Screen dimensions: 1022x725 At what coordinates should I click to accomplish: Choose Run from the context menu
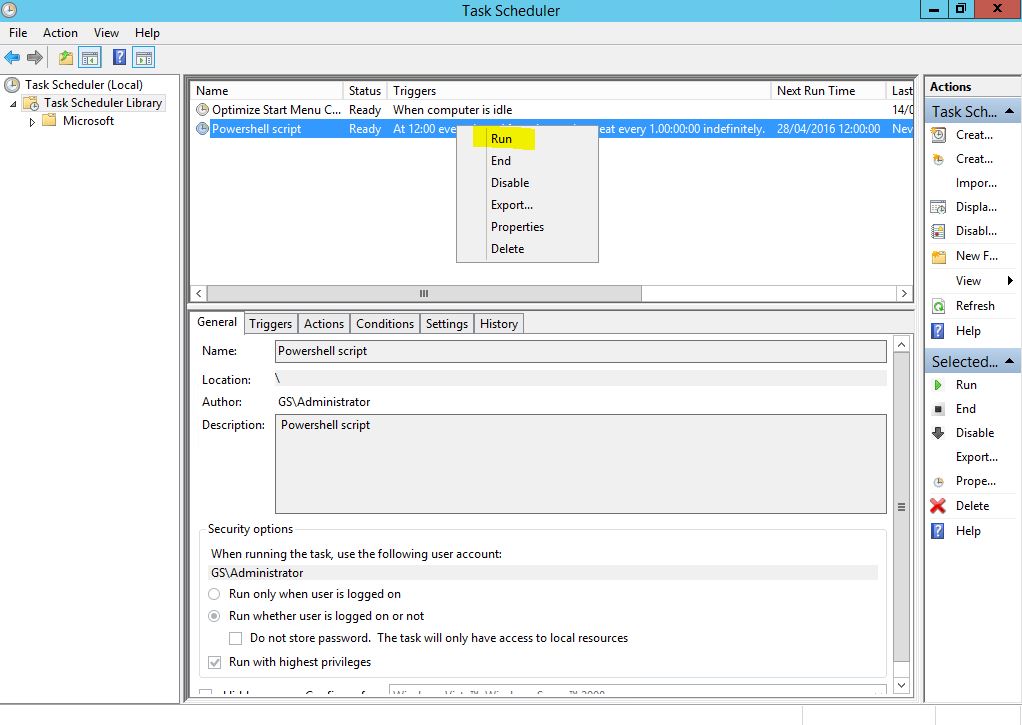click(527, 139)
